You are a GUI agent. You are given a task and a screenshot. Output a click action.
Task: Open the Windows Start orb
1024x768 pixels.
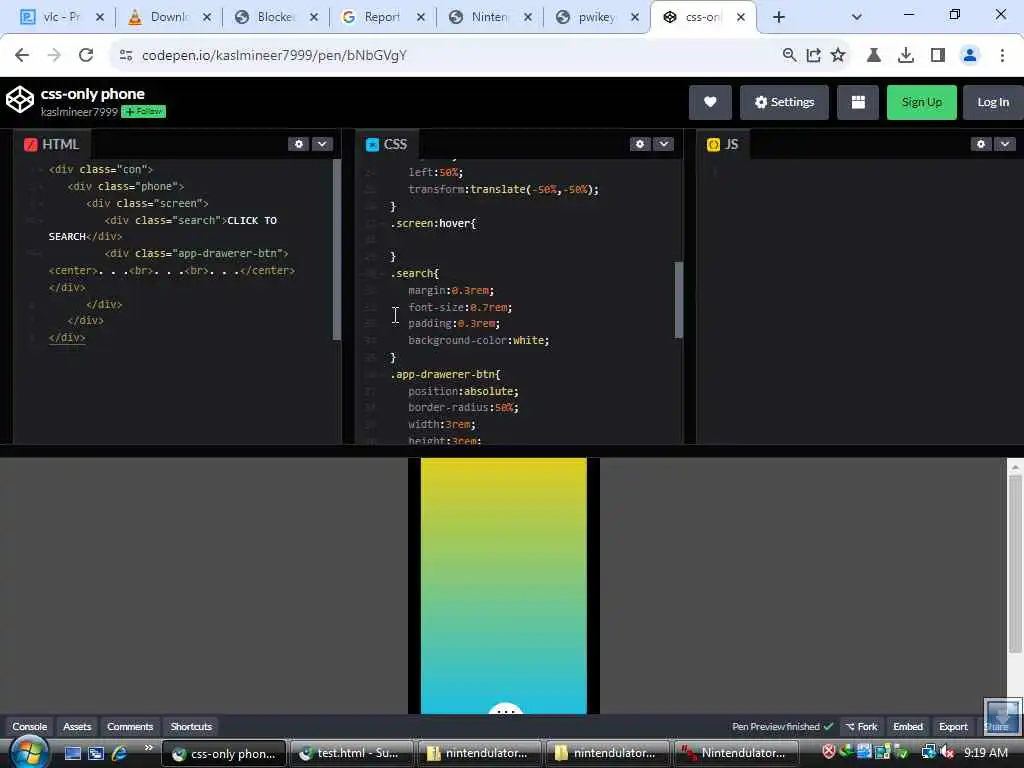point(29,752)
